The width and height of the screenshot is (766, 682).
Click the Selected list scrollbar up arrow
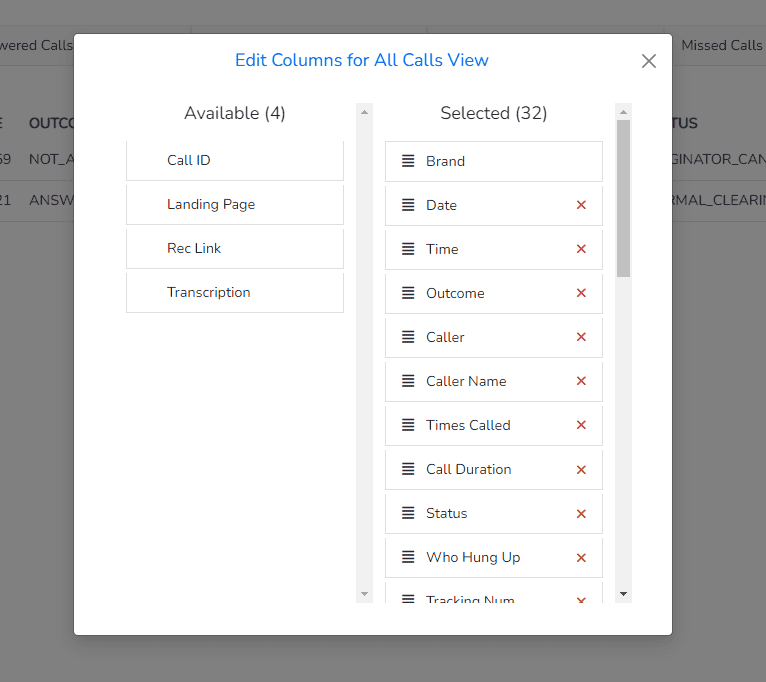623,112
